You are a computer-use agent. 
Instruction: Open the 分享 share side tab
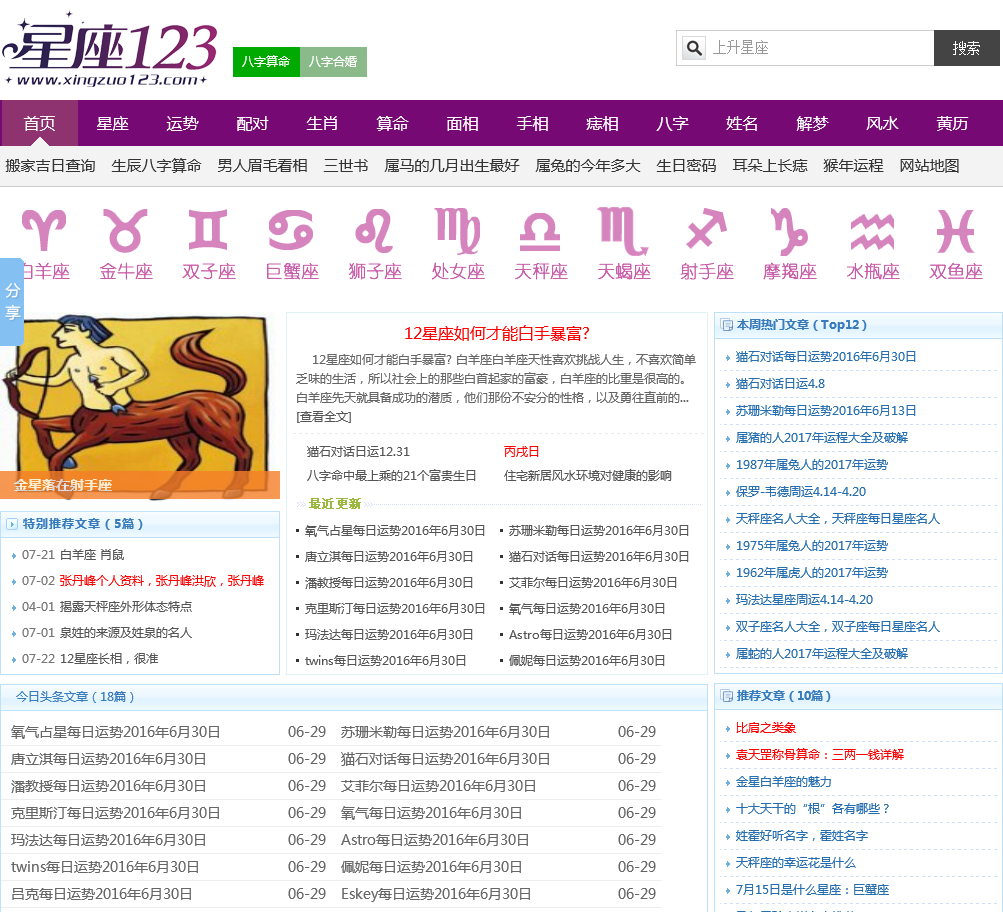click(x=12, y=301)
